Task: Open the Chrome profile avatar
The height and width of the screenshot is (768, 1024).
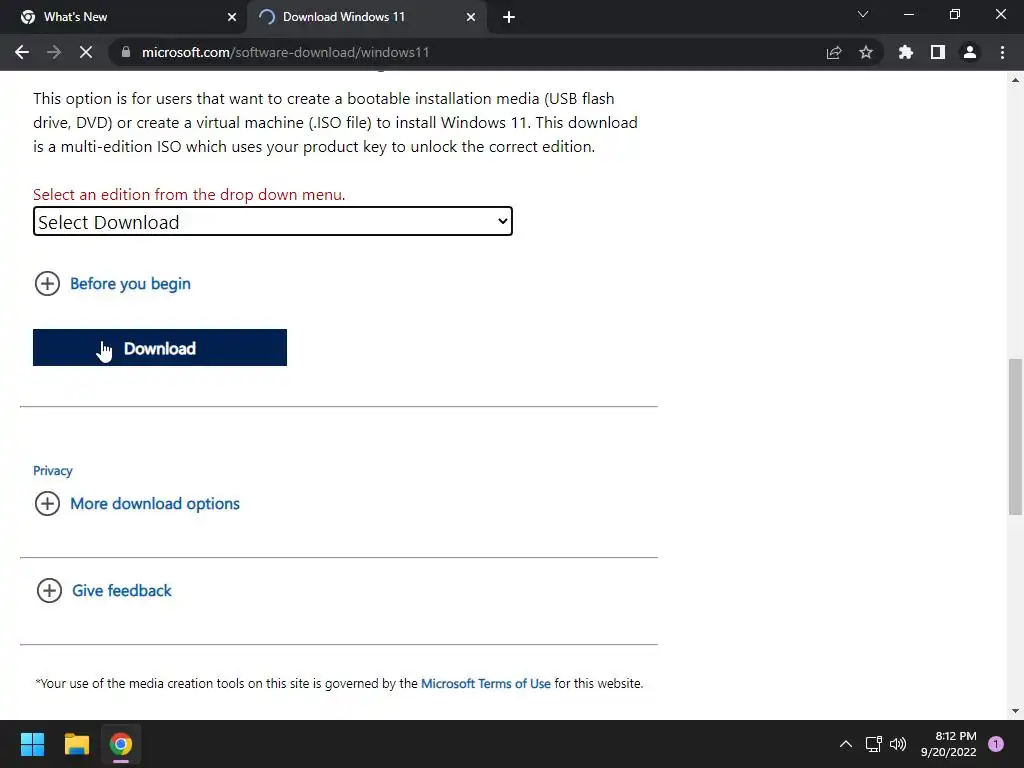Action: pyautogui.click(x=970, y=52)
